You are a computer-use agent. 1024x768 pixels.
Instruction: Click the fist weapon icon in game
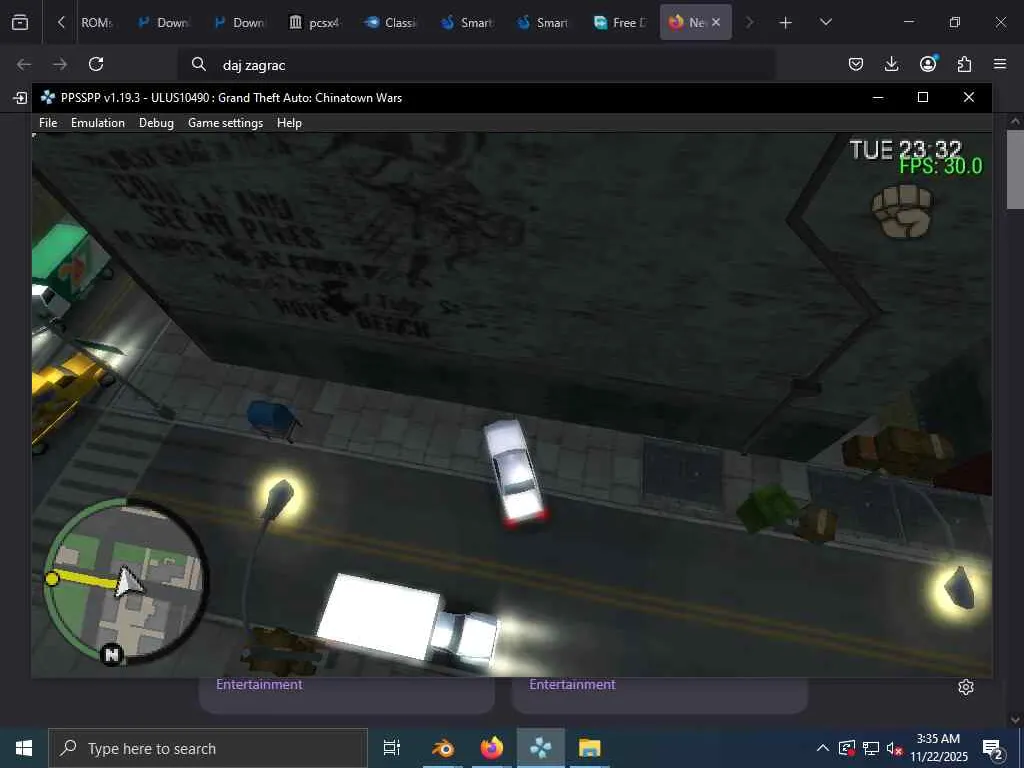click(903, 210)
